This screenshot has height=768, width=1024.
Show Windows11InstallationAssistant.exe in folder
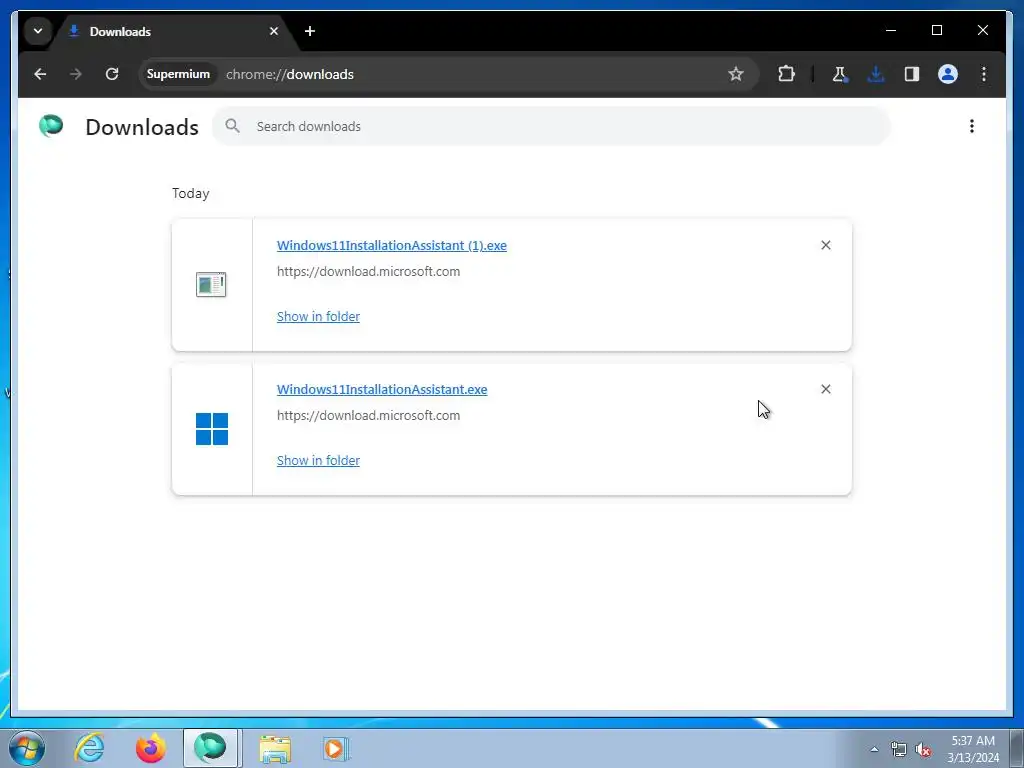coord(318,460)
